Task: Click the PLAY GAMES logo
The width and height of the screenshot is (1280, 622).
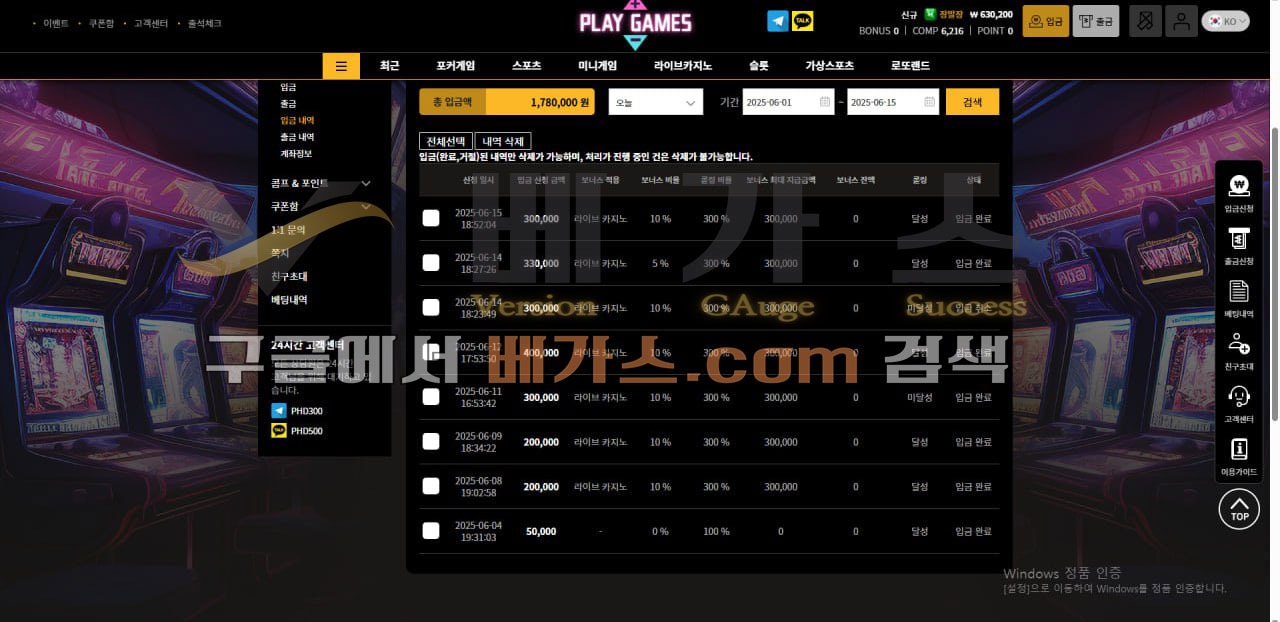Action: pos(635,23)
